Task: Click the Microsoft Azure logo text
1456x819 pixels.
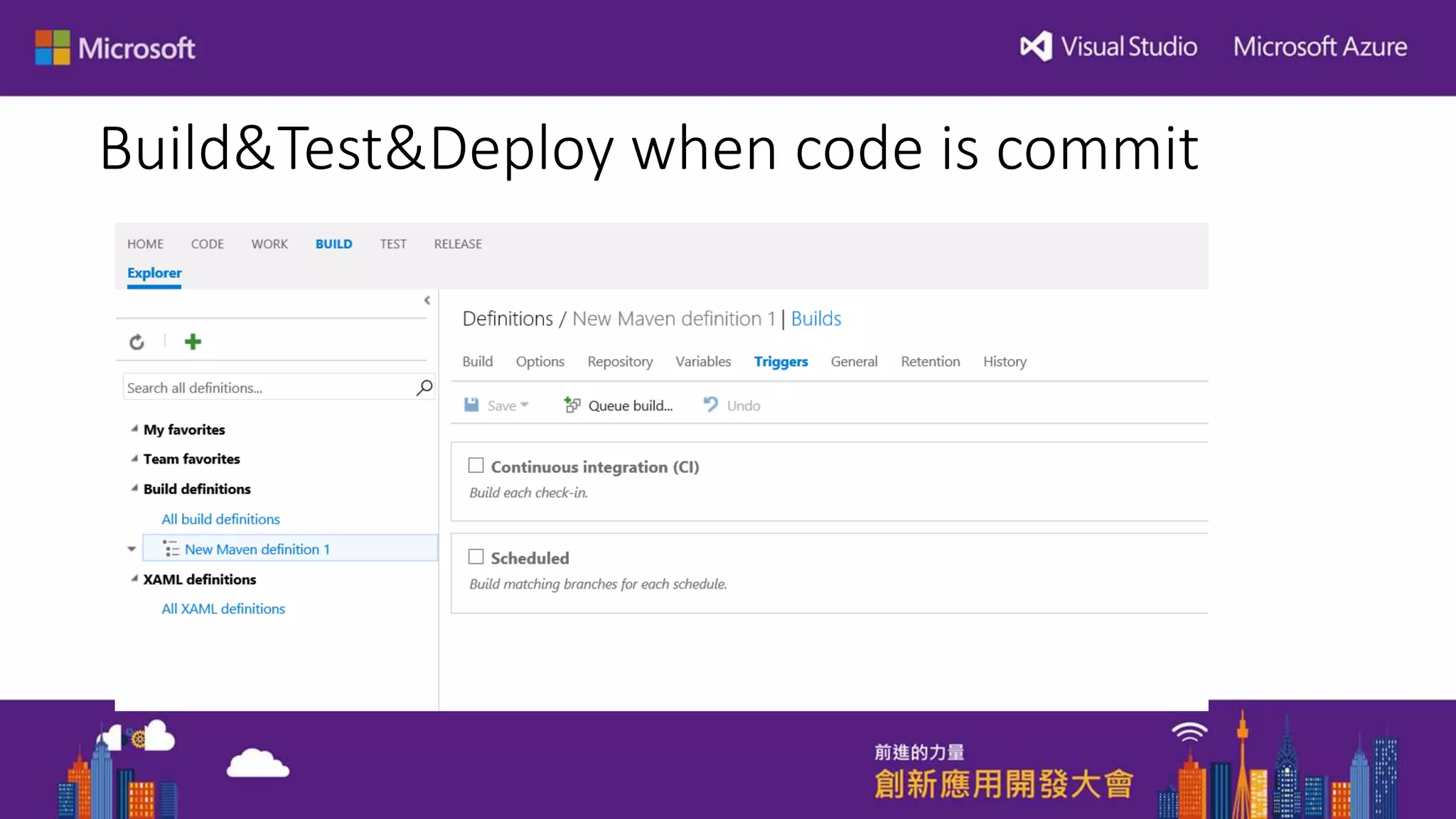Action: (1320, 47)
